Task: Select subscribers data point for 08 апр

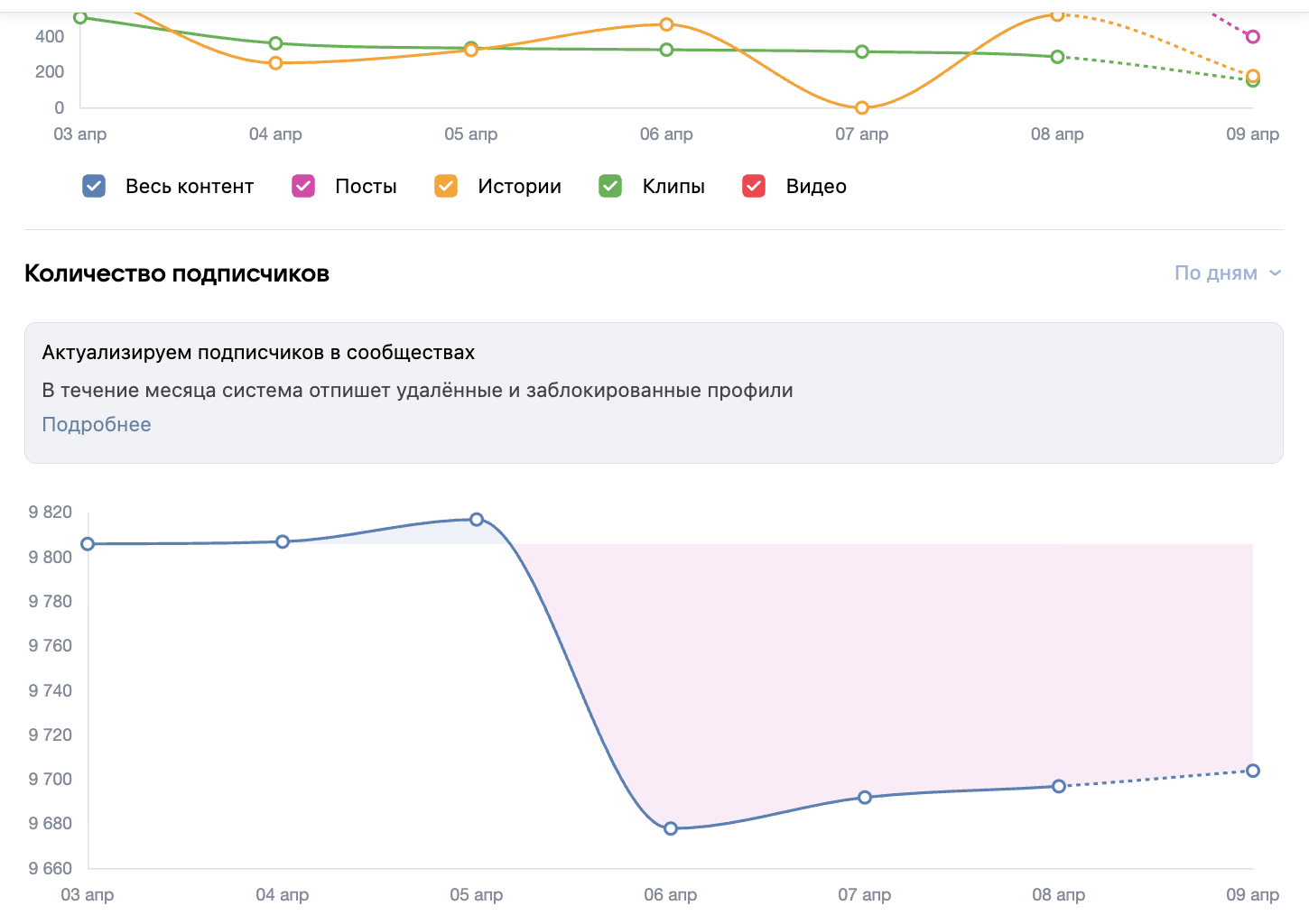Action: [x=1059, y=786]
